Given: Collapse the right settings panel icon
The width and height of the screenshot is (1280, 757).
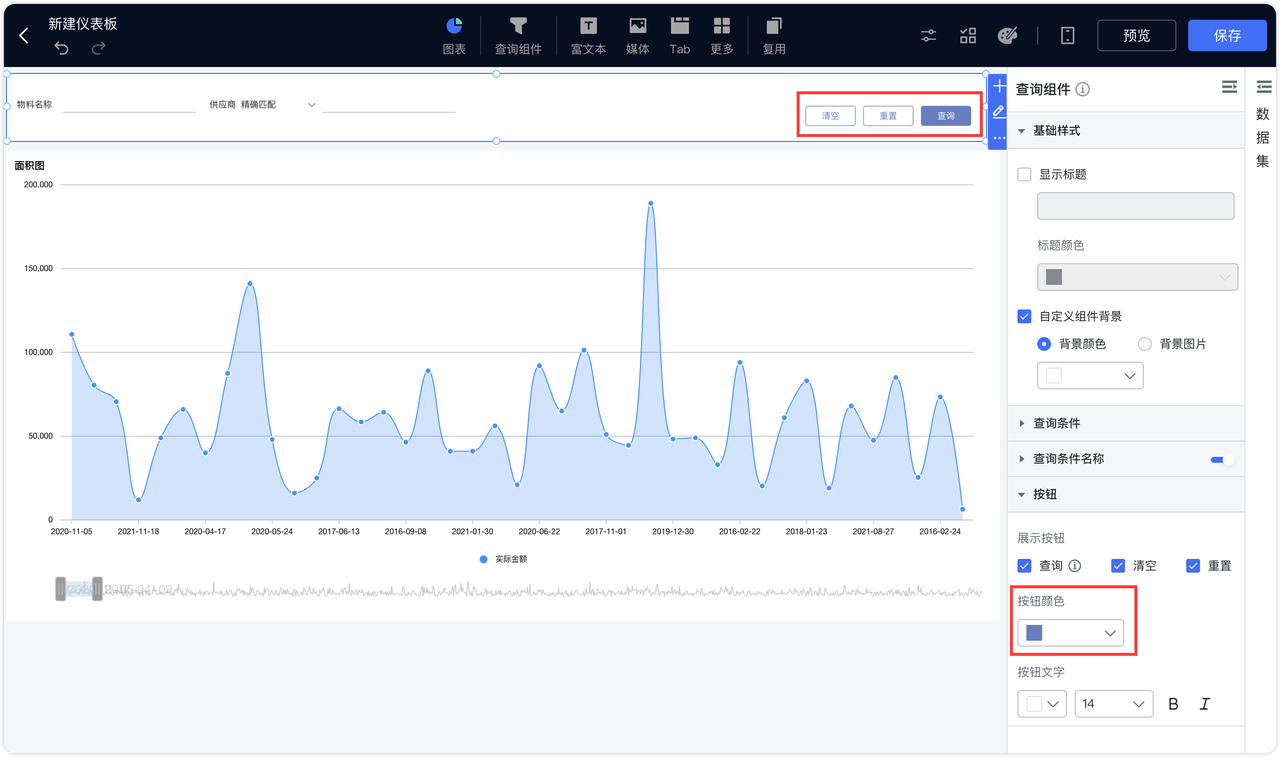Looking at the screenshot, I should tap(1229, 88).
